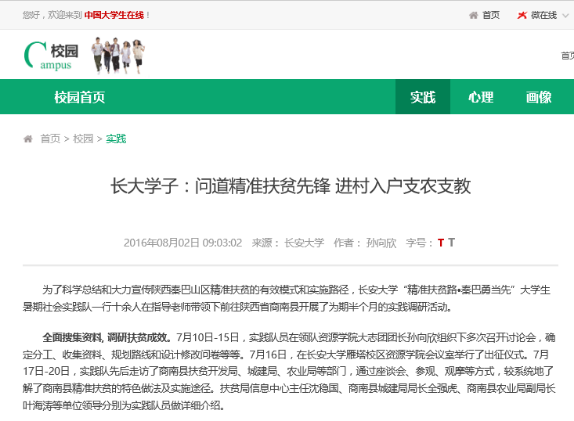Go to 首页 in breadcrumb trail

50,139
